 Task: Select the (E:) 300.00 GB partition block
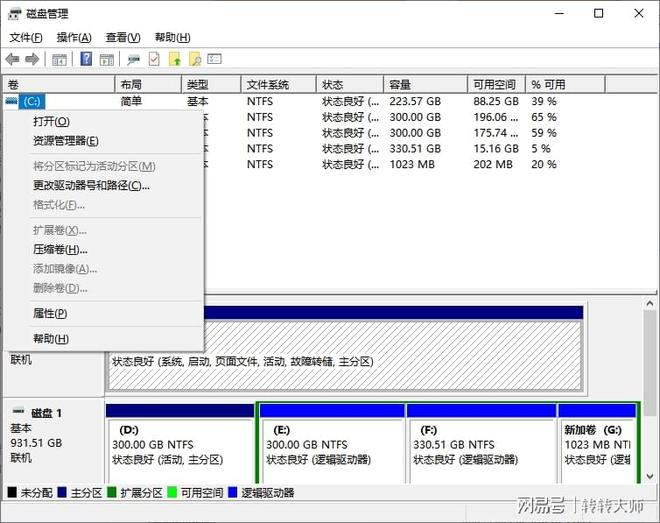pos(331,443)
